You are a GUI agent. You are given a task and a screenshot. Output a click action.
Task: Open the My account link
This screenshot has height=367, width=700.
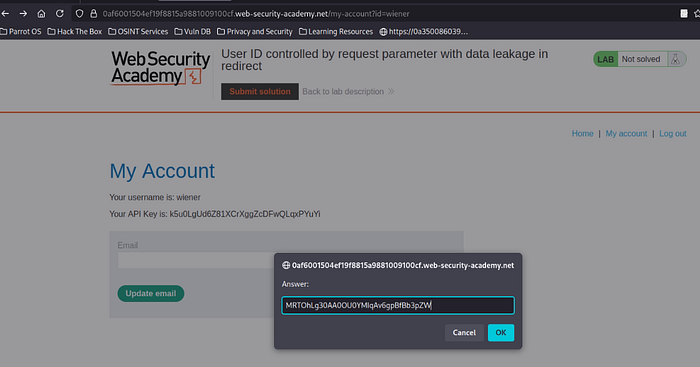coord(626,133)
